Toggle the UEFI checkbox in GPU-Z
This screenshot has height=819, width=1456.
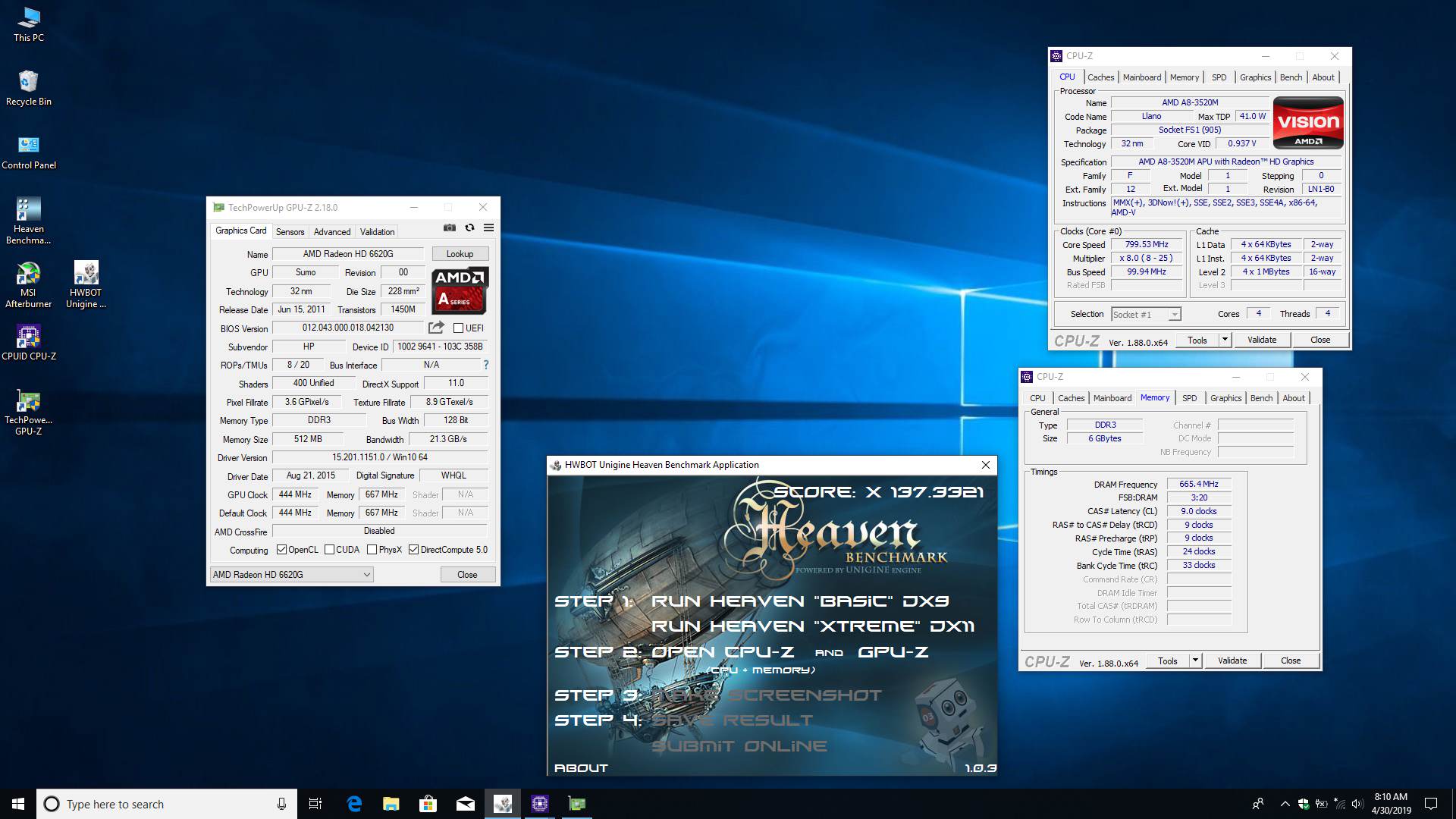(x=458, y=328)
